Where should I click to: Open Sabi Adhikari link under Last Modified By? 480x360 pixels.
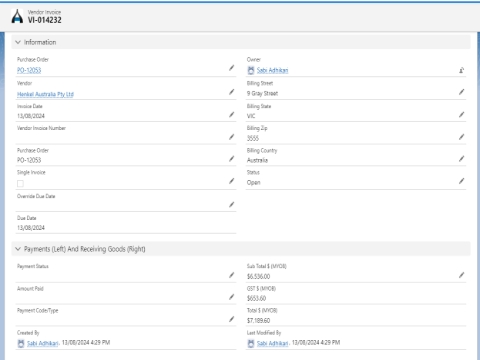pos(272,343)
